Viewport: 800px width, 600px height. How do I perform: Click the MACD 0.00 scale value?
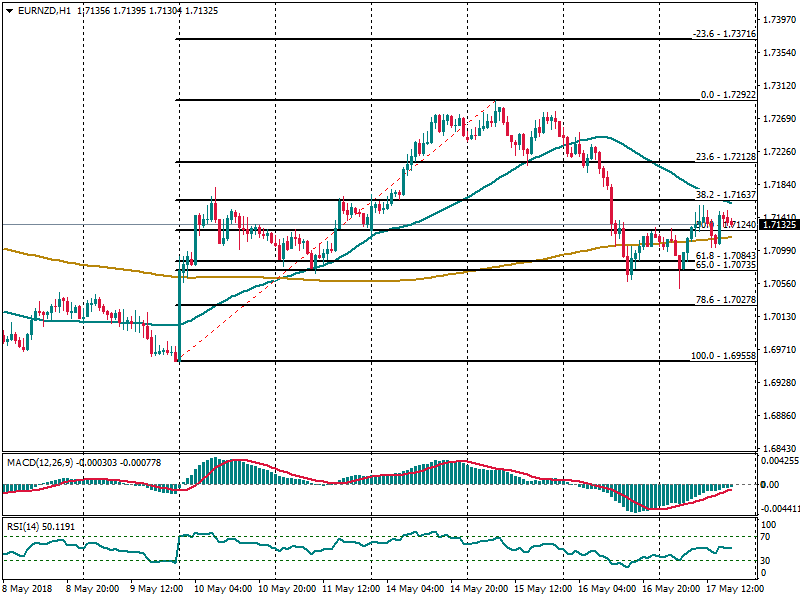click(x=770, y=485)
